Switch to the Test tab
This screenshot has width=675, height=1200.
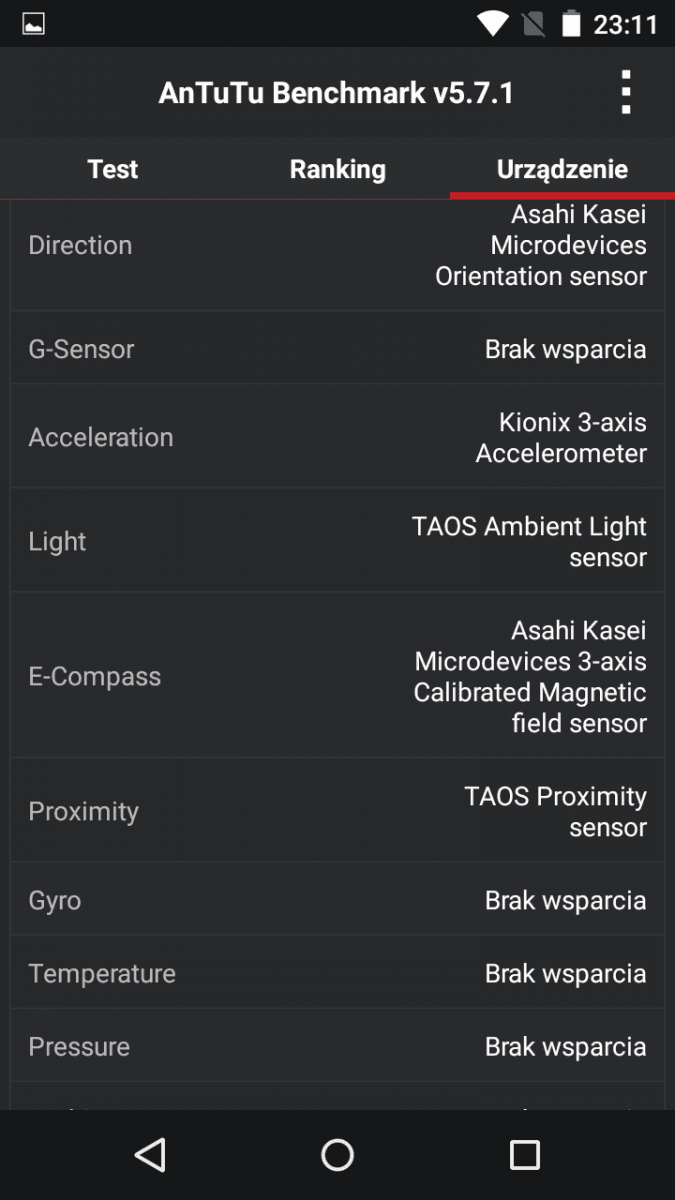point(113,169)
